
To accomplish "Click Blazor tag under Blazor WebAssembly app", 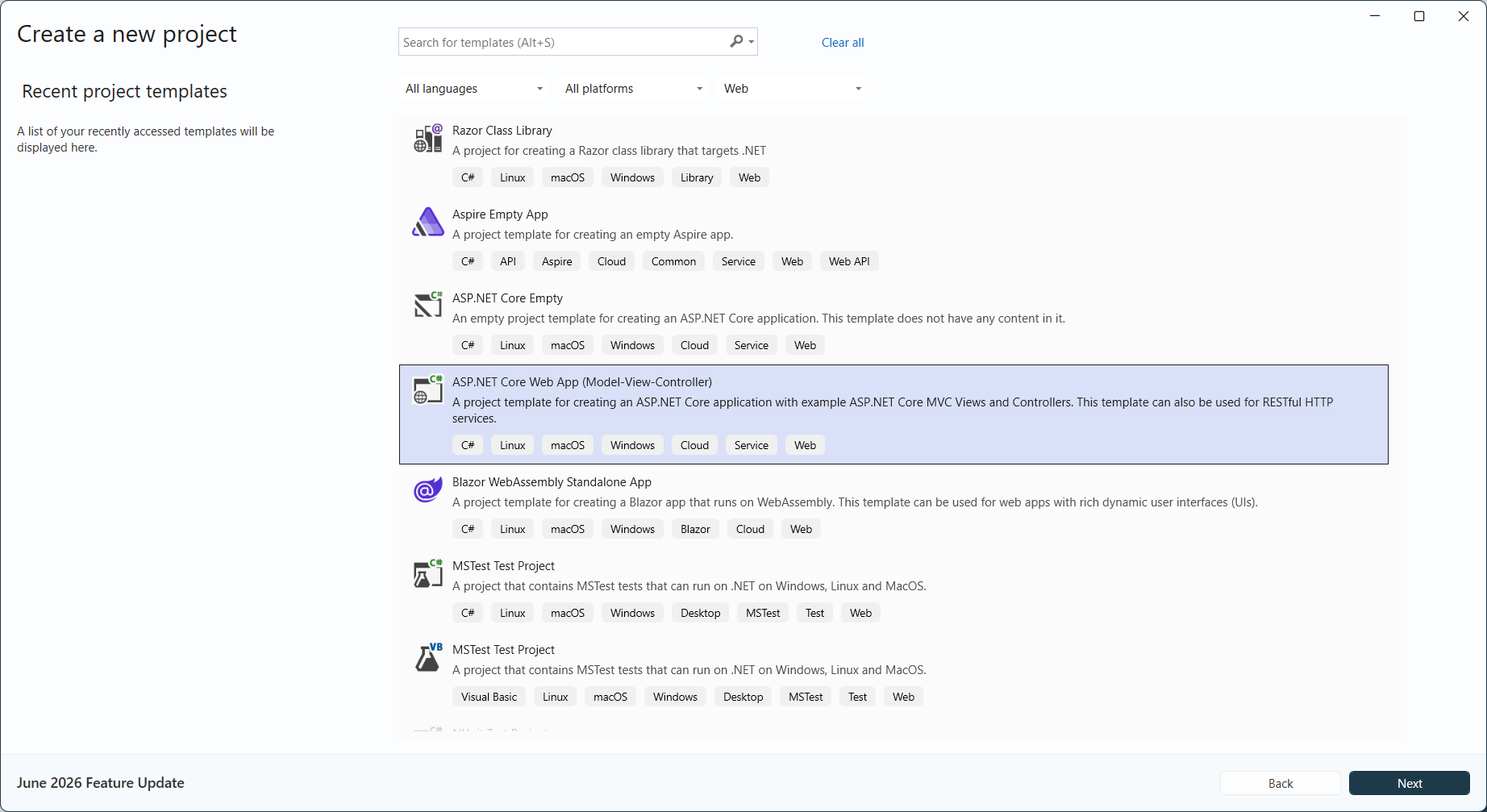I will (x=695, y=529).
